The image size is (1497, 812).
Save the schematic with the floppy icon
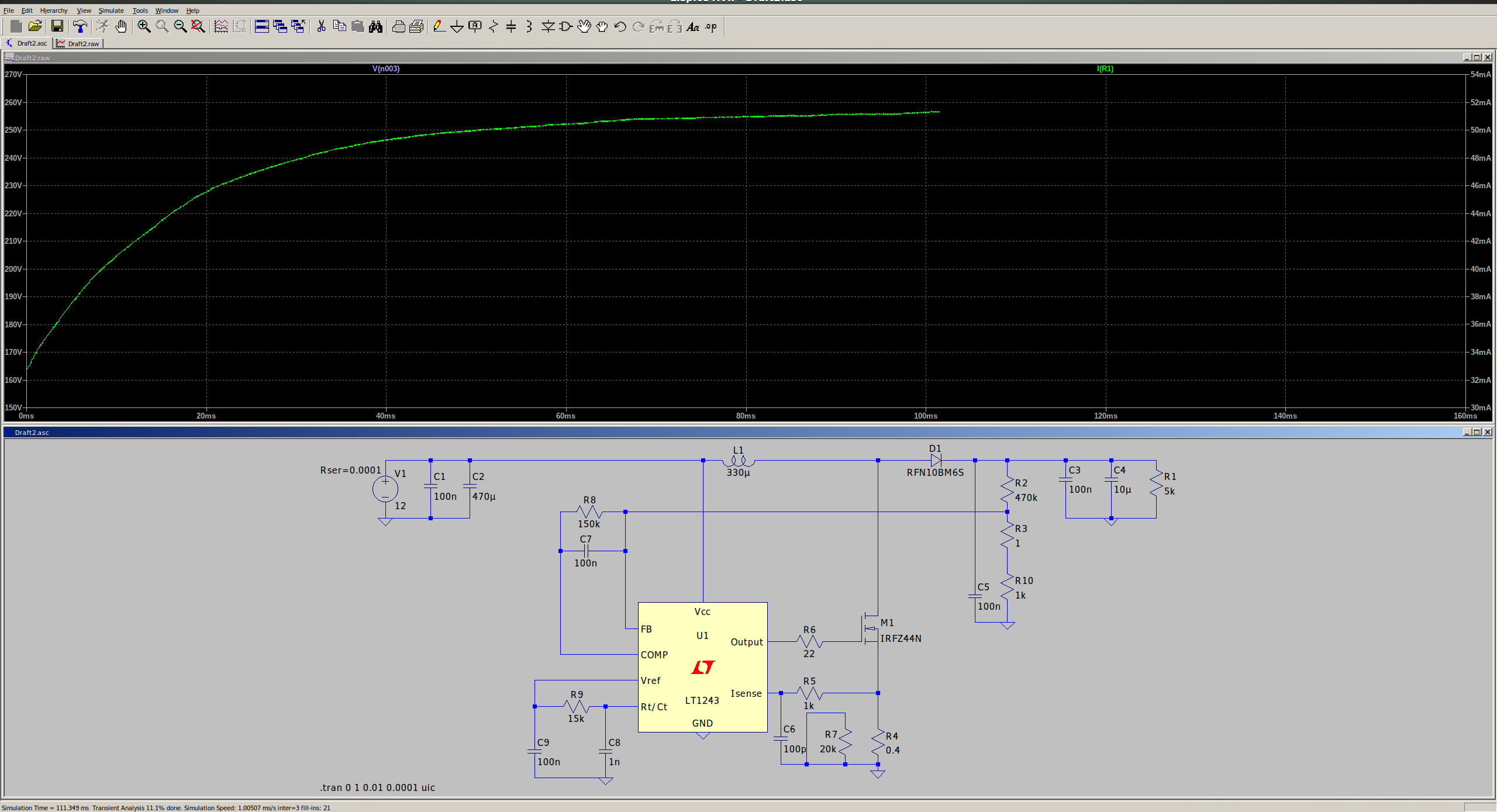coord(57,26)
